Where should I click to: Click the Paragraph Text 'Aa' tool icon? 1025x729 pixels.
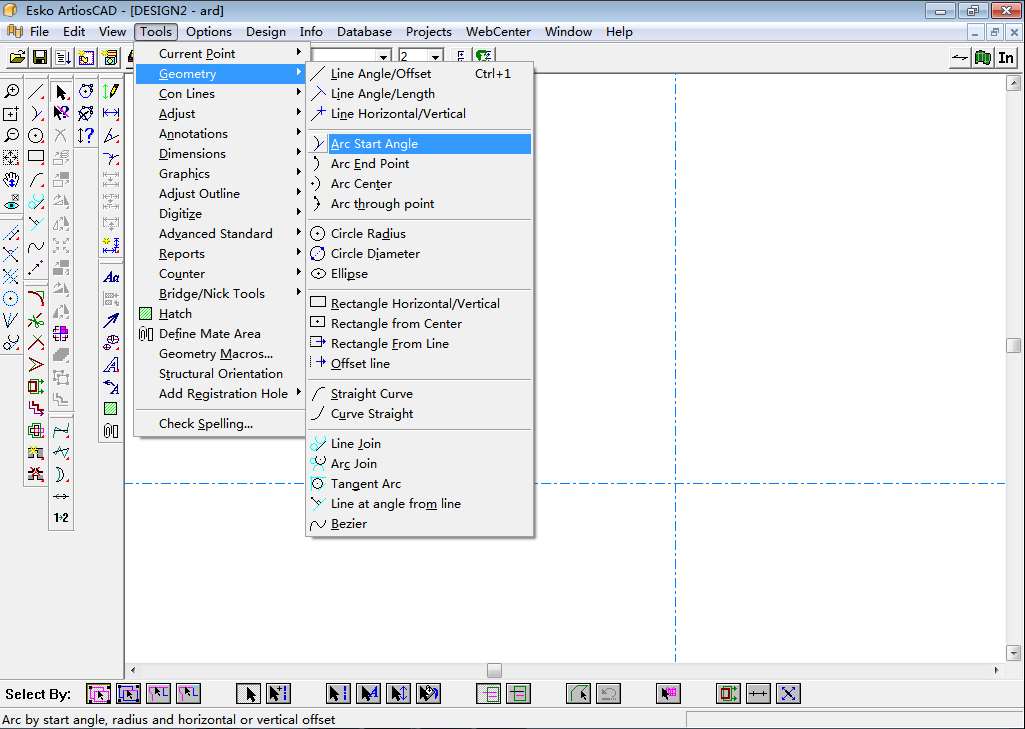coord(111,277)
